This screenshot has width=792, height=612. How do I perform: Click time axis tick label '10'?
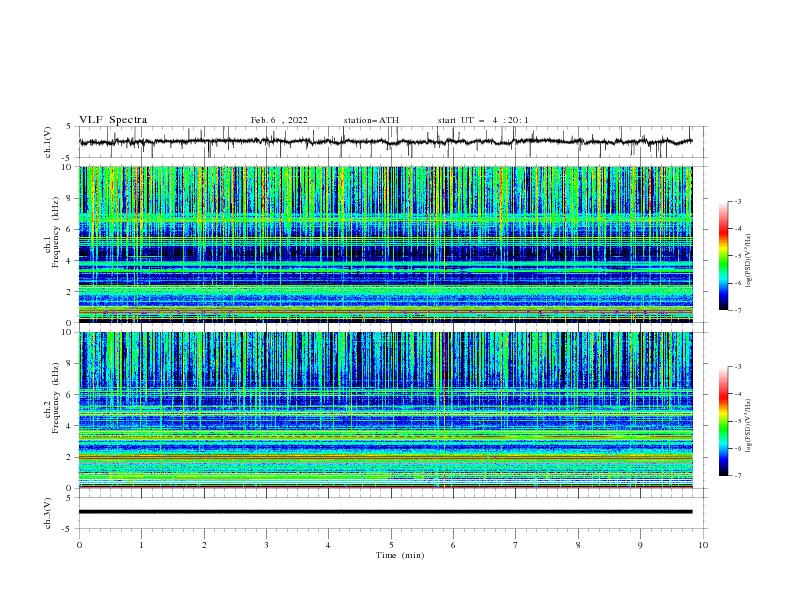(x=703, y=545)
